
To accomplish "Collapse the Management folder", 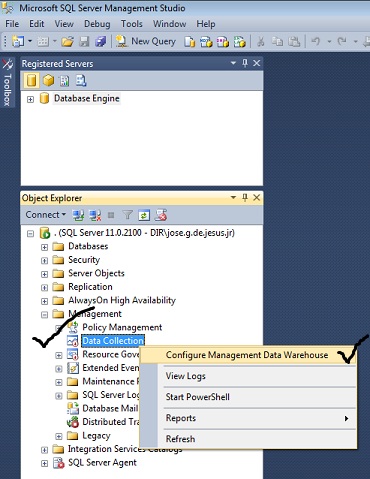I will (44, 315).
